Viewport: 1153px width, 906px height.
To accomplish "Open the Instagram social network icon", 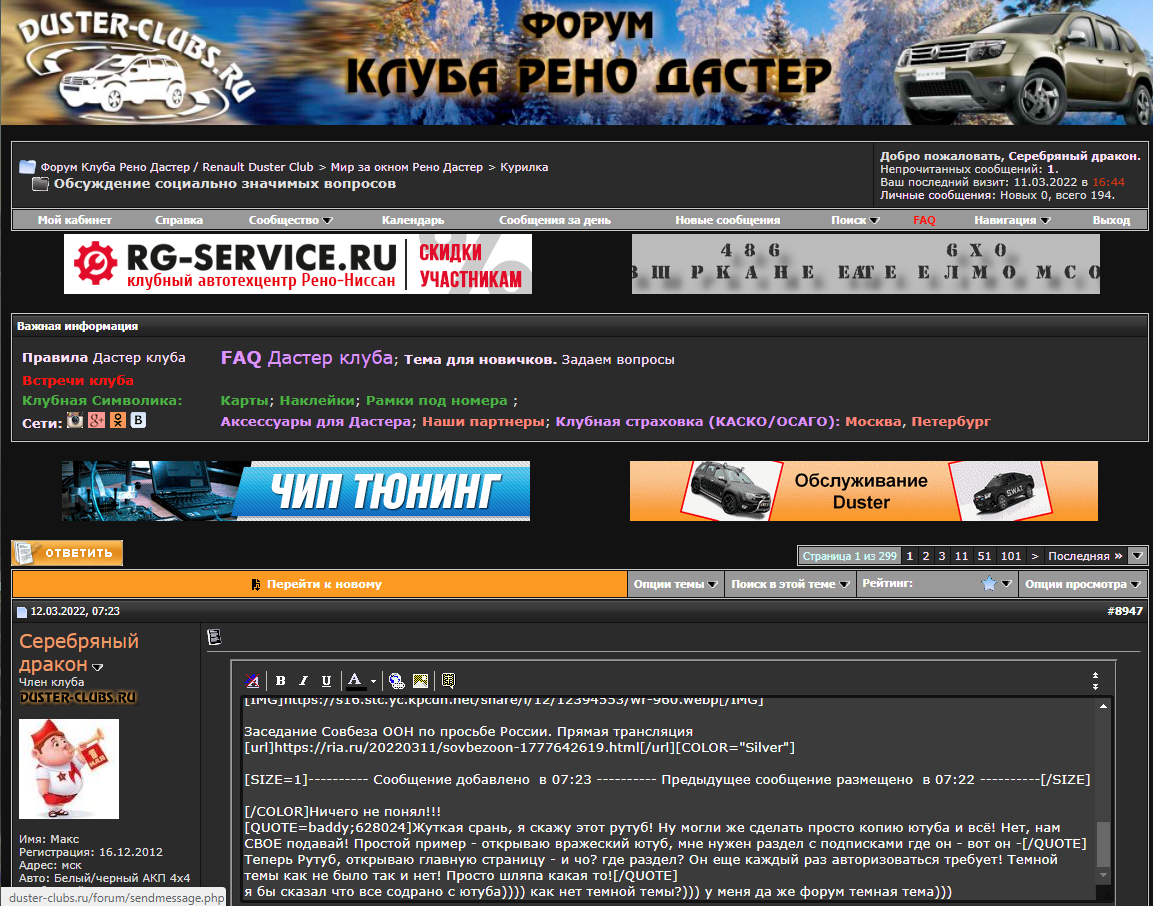I will pos(75,421).
